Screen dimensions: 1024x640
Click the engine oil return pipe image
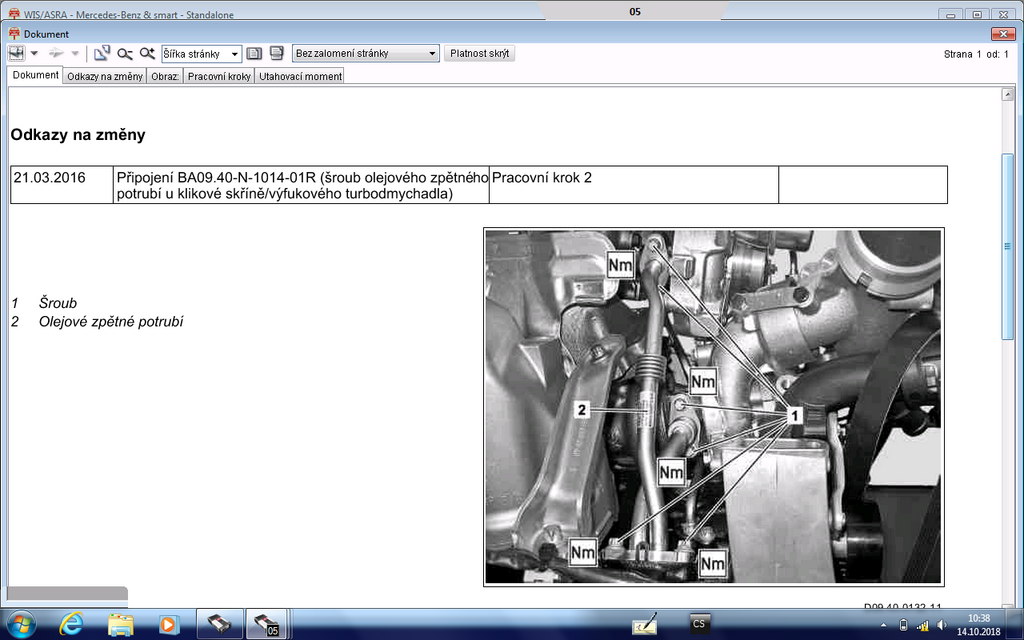tap(713, 406)
